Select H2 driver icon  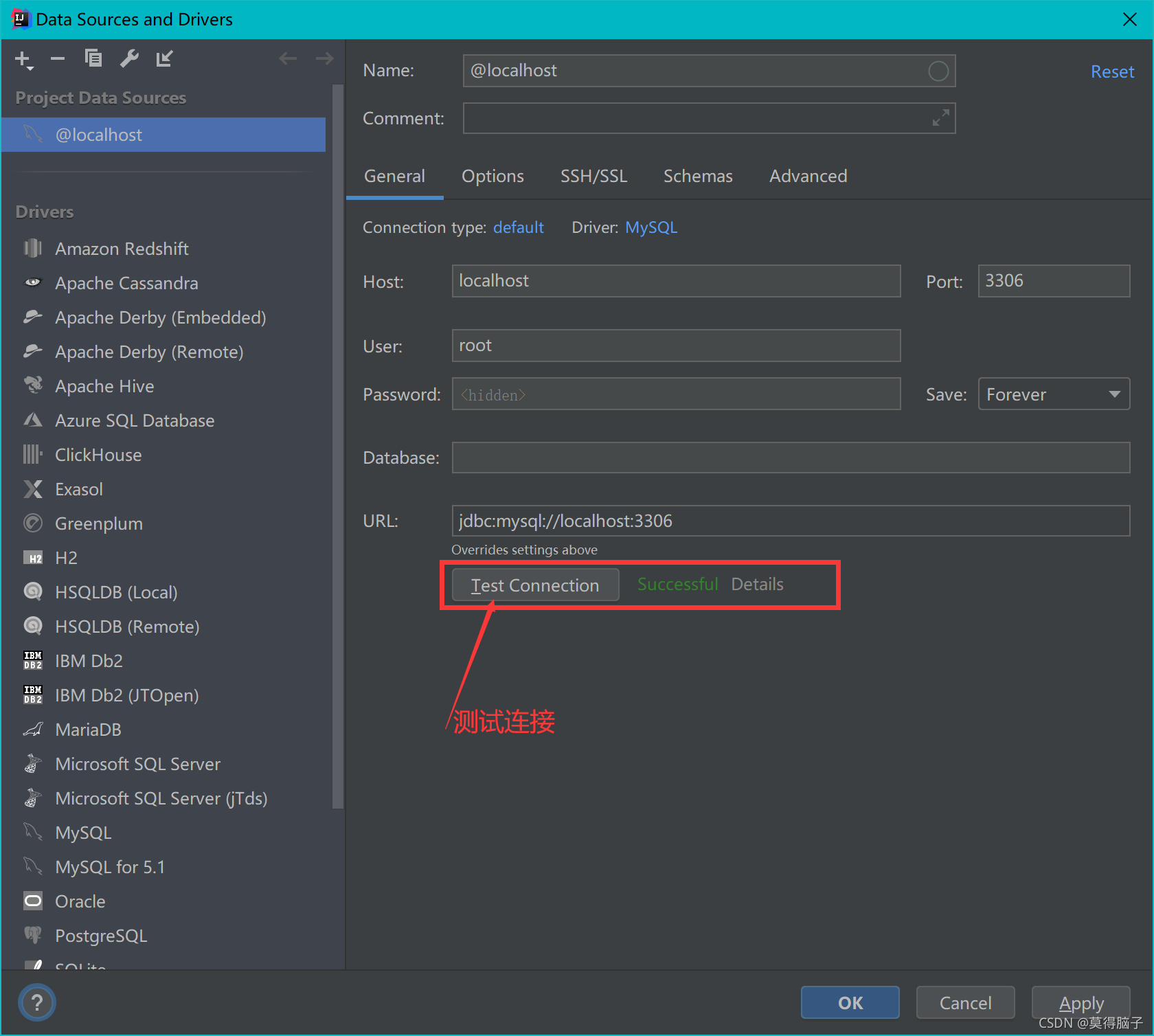click(33, 558)
